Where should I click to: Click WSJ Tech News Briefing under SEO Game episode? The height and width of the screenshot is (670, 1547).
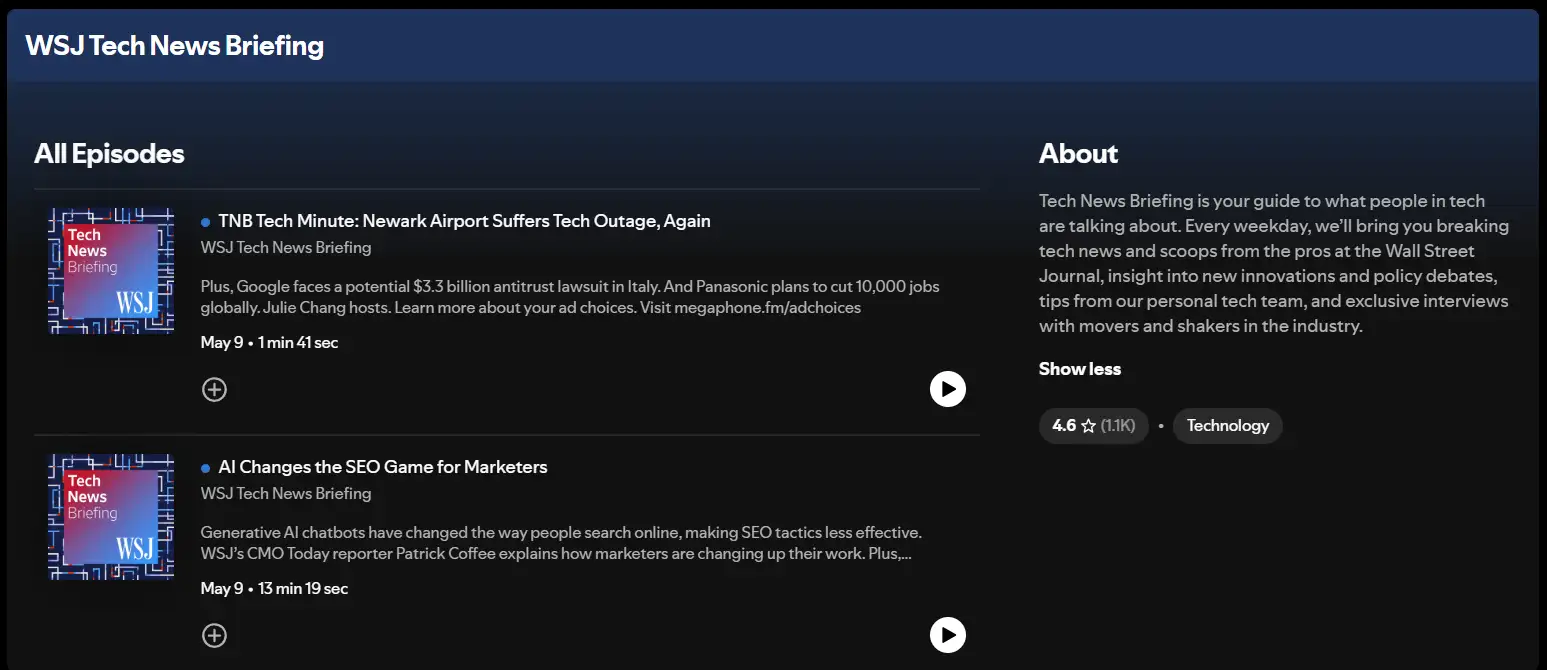(x=286, y=494)
